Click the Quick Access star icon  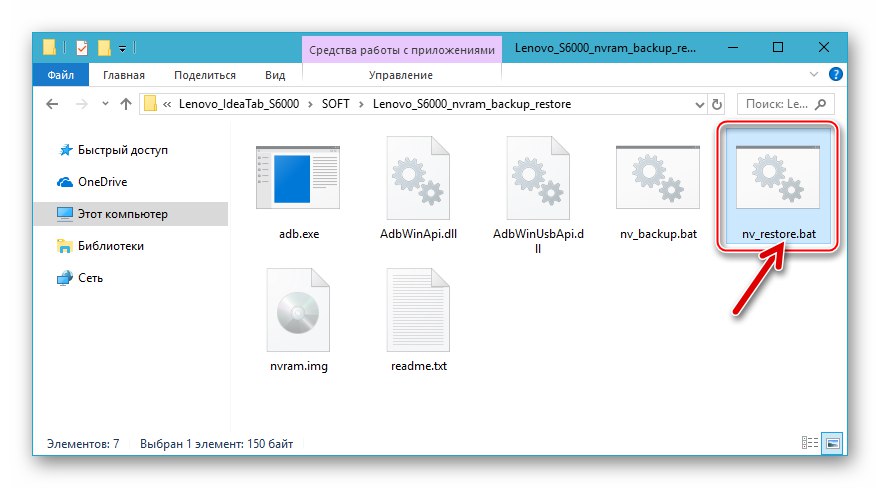(x=66, y=150)
